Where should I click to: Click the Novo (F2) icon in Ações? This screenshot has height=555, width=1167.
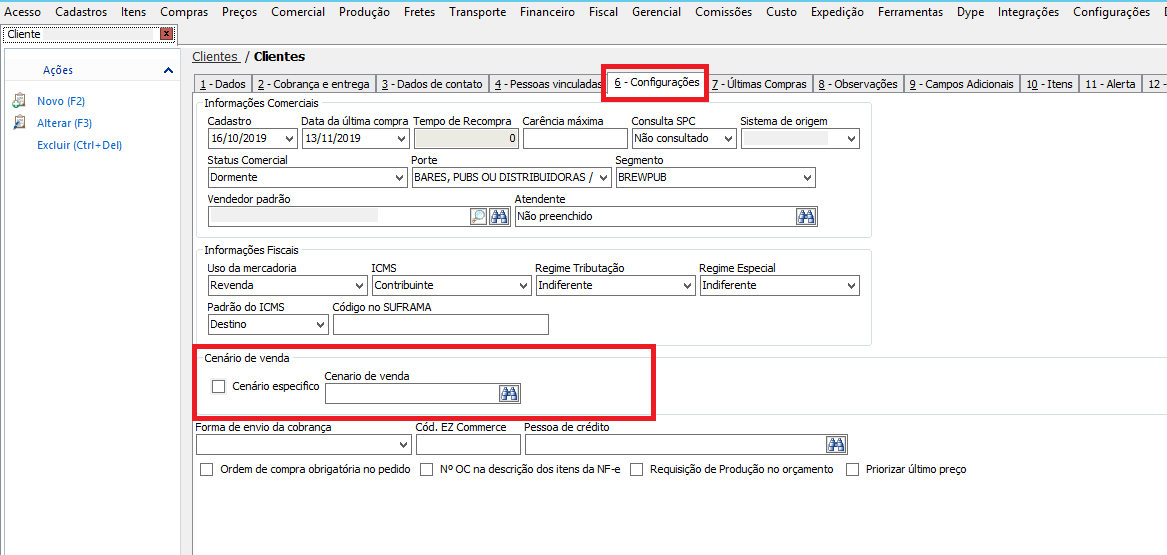point(19,101)
